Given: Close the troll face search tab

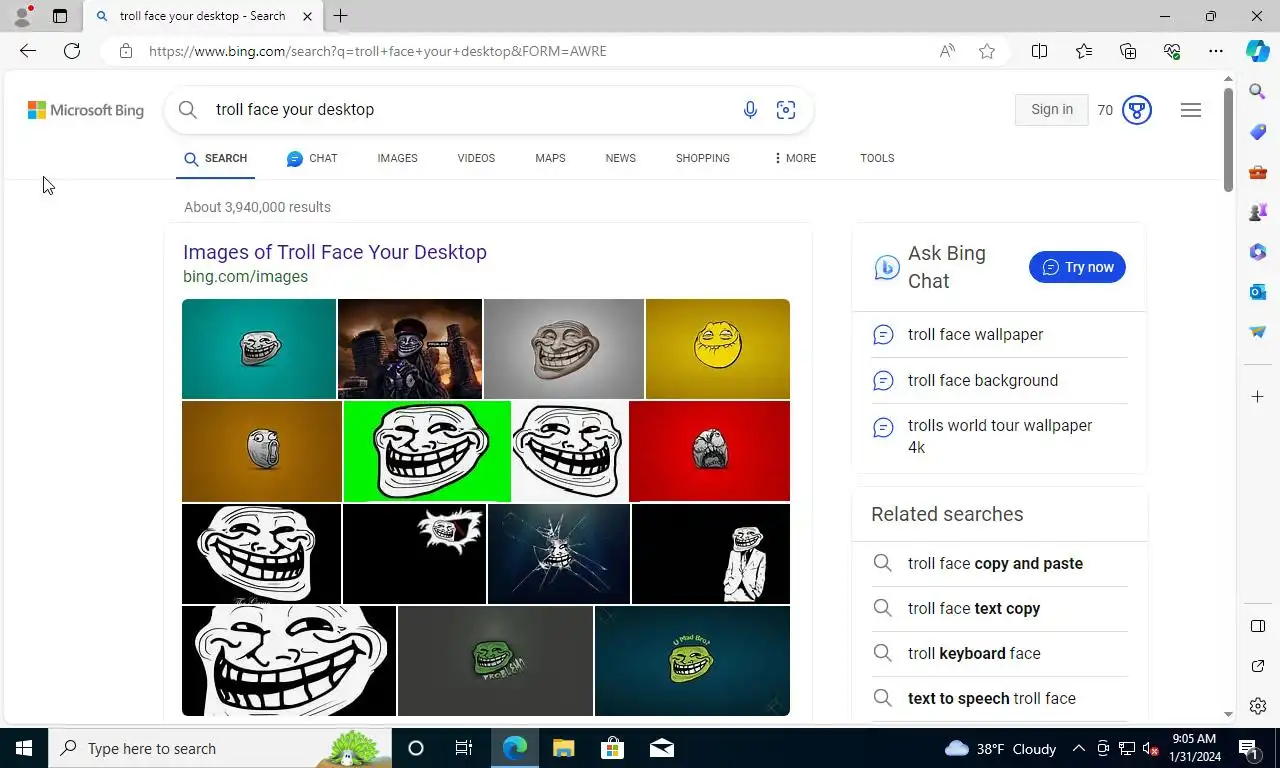Looking at the screenshot, I should tap(307, 16).
